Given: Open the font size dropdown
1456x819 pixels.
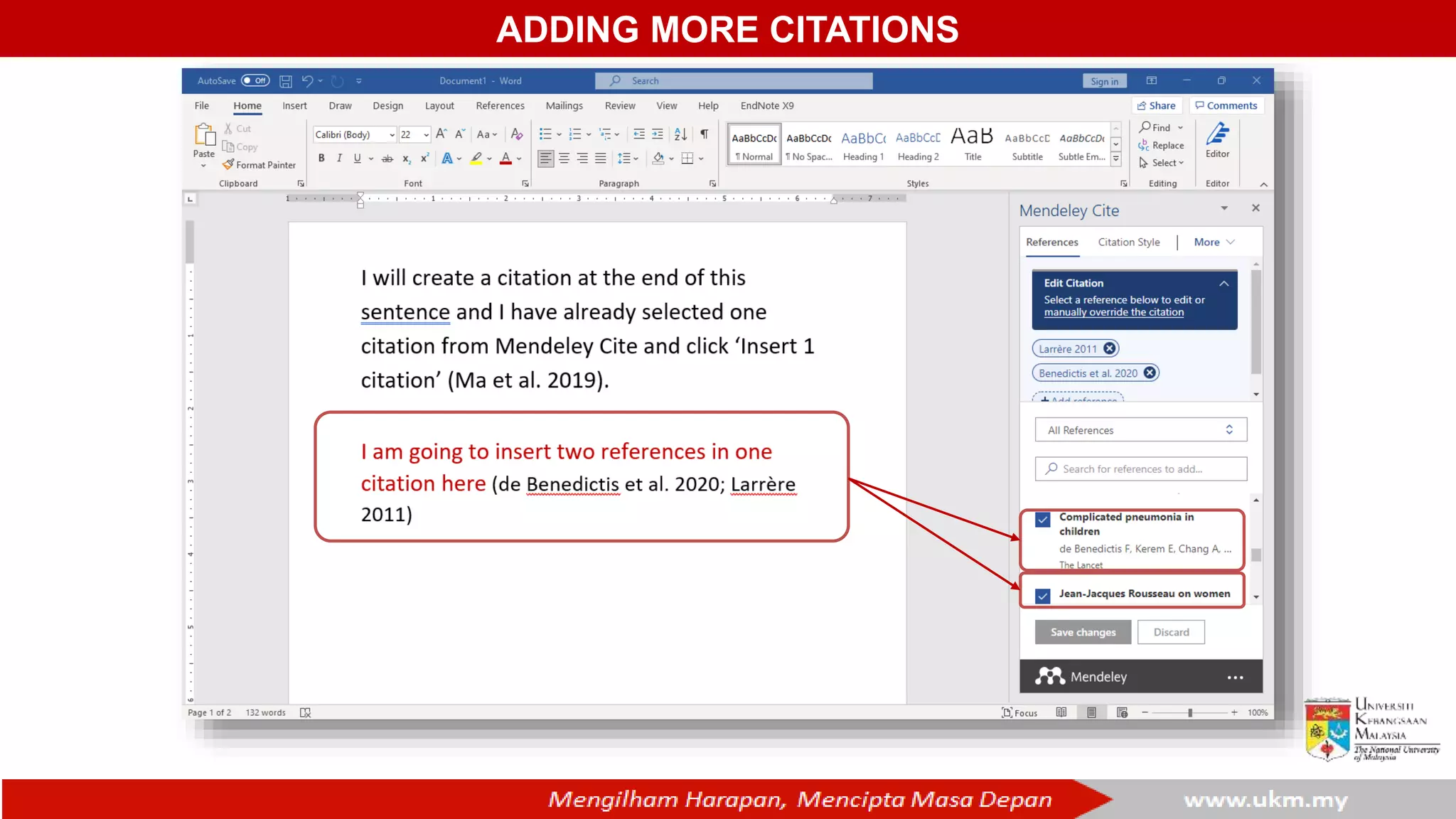Looking at the screenshot, I should tap(426, 134).
